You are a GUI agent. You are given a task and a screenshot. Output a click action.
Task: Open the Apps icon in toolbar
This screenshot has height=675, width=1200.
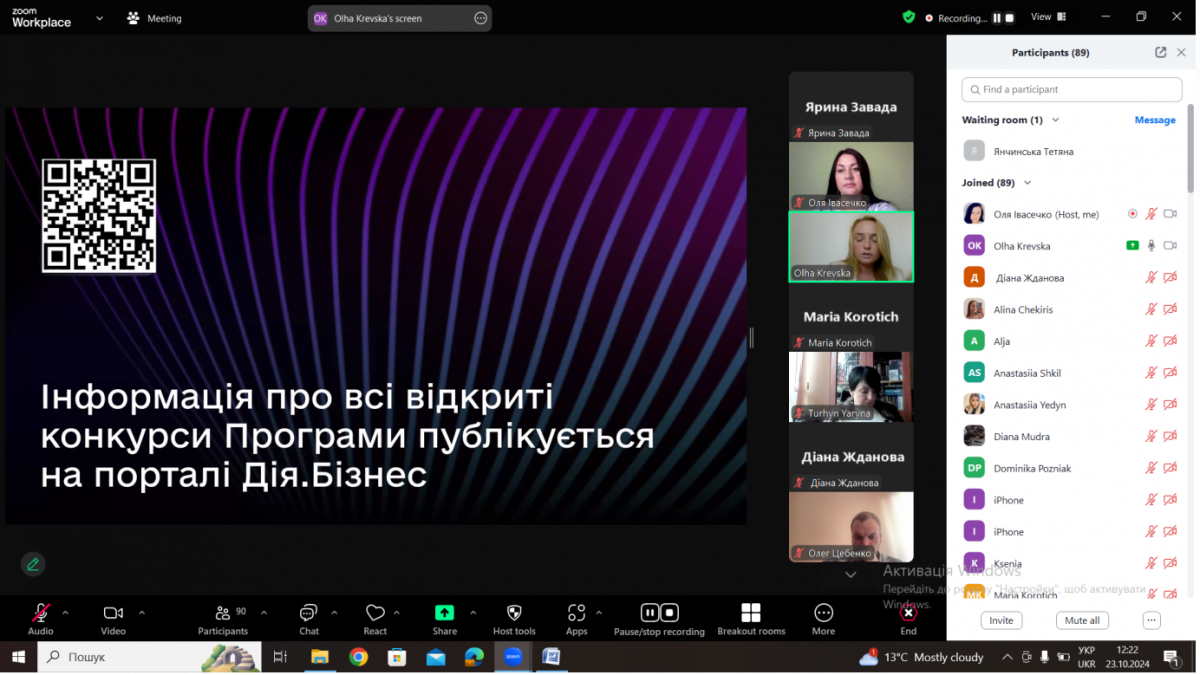coord(576,612)
